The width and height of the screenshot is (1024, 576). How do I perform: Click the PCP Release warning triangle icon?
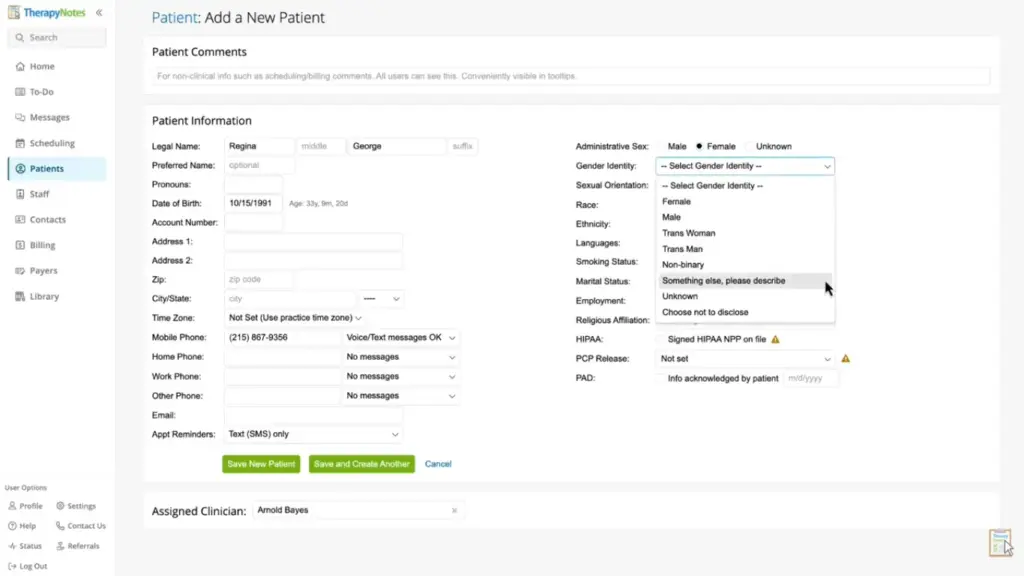pos(846,359)
